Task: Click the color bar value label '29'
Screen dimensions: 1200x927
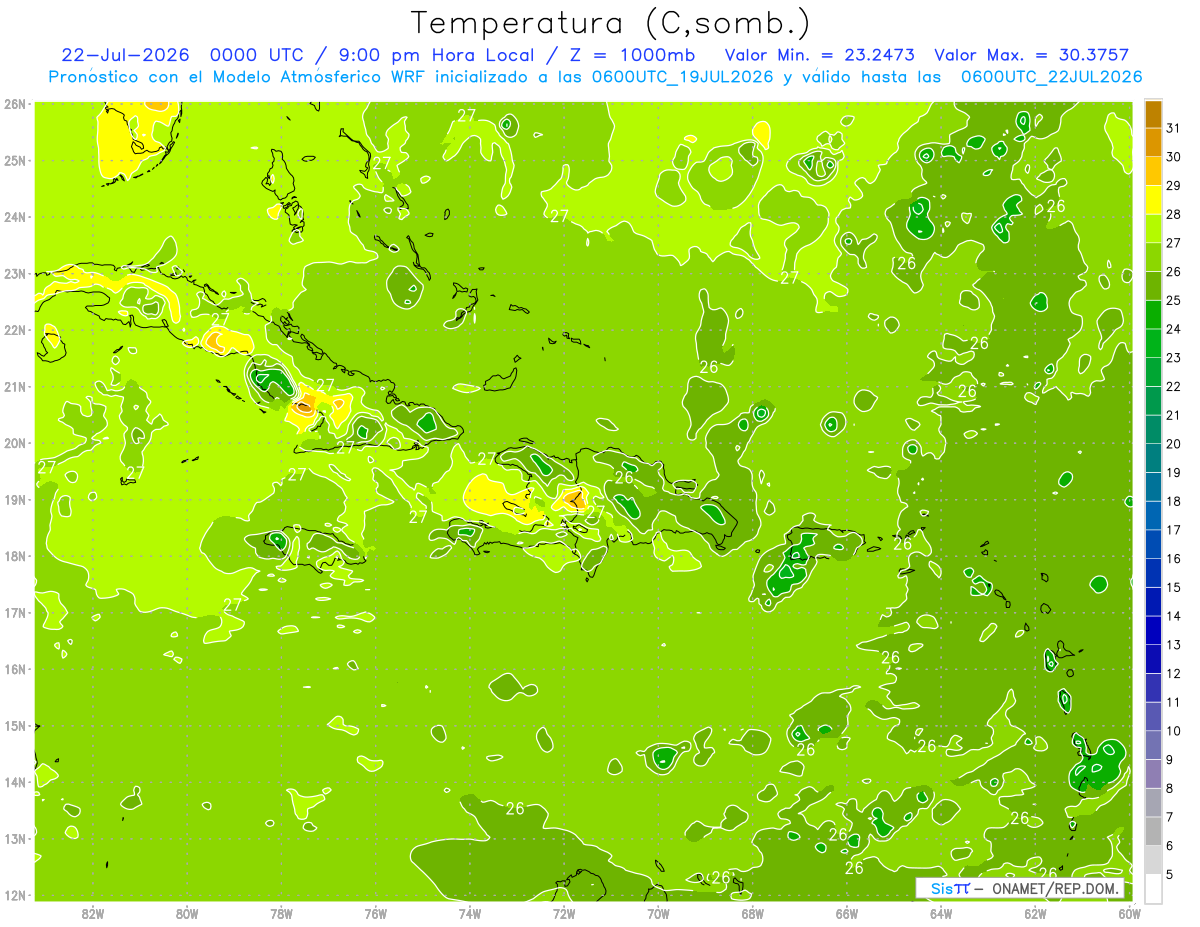Action: click(x=1174, y=186)
